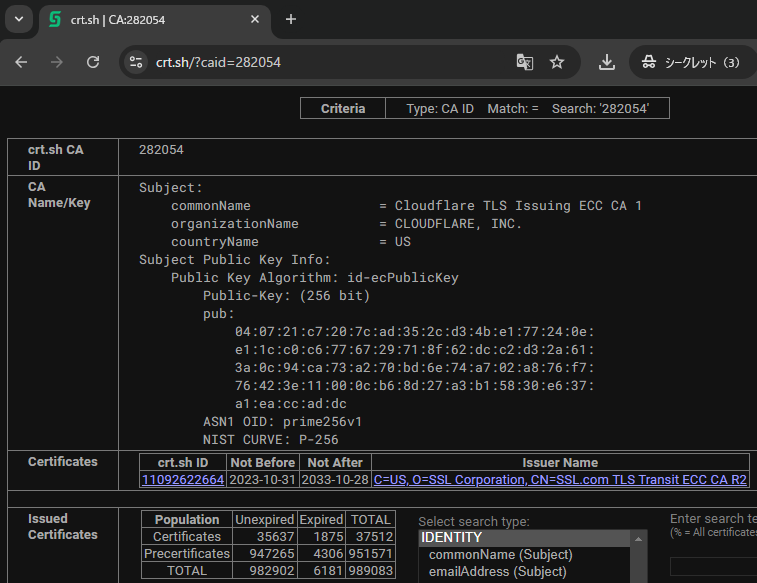Select '2033-10-28' Not After date
Screen dimensions: 757x583
[x=335, y=480]
